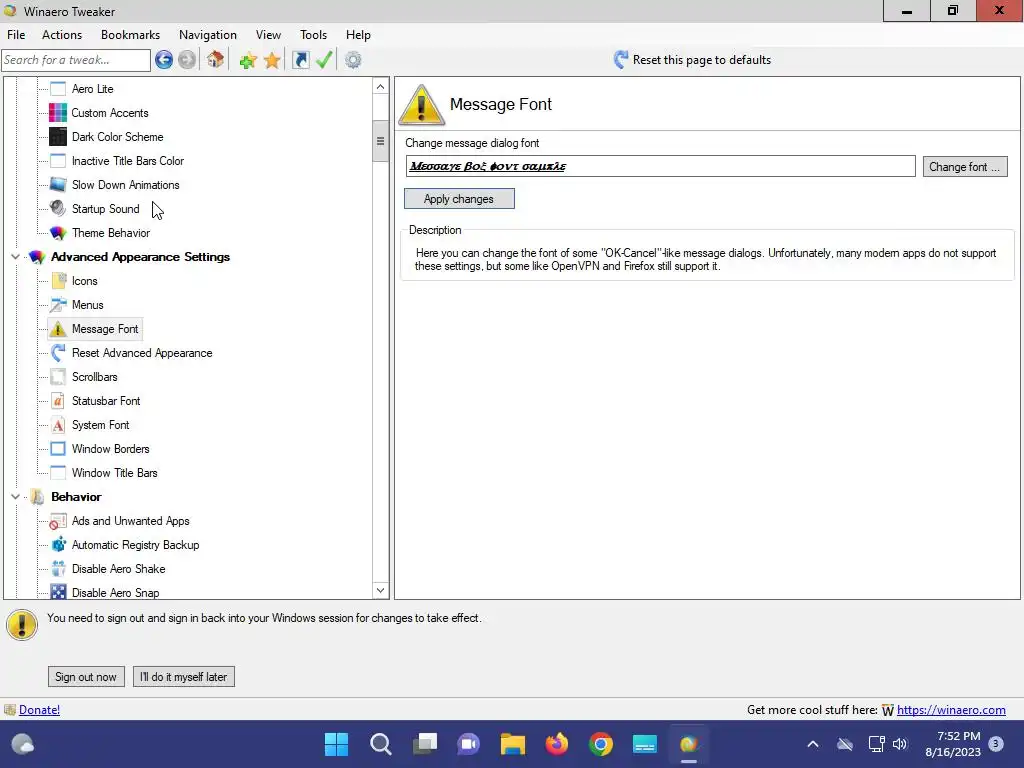Click the Automatic Registry Backup icon
The width and height of the screenshot is (1024, 768).
(58, 545)
